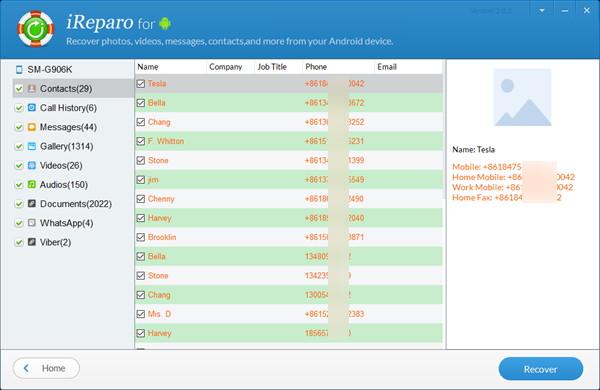Open the title bar dropdown menu arrow
600x390 pixels.
[x=542, y=11]
